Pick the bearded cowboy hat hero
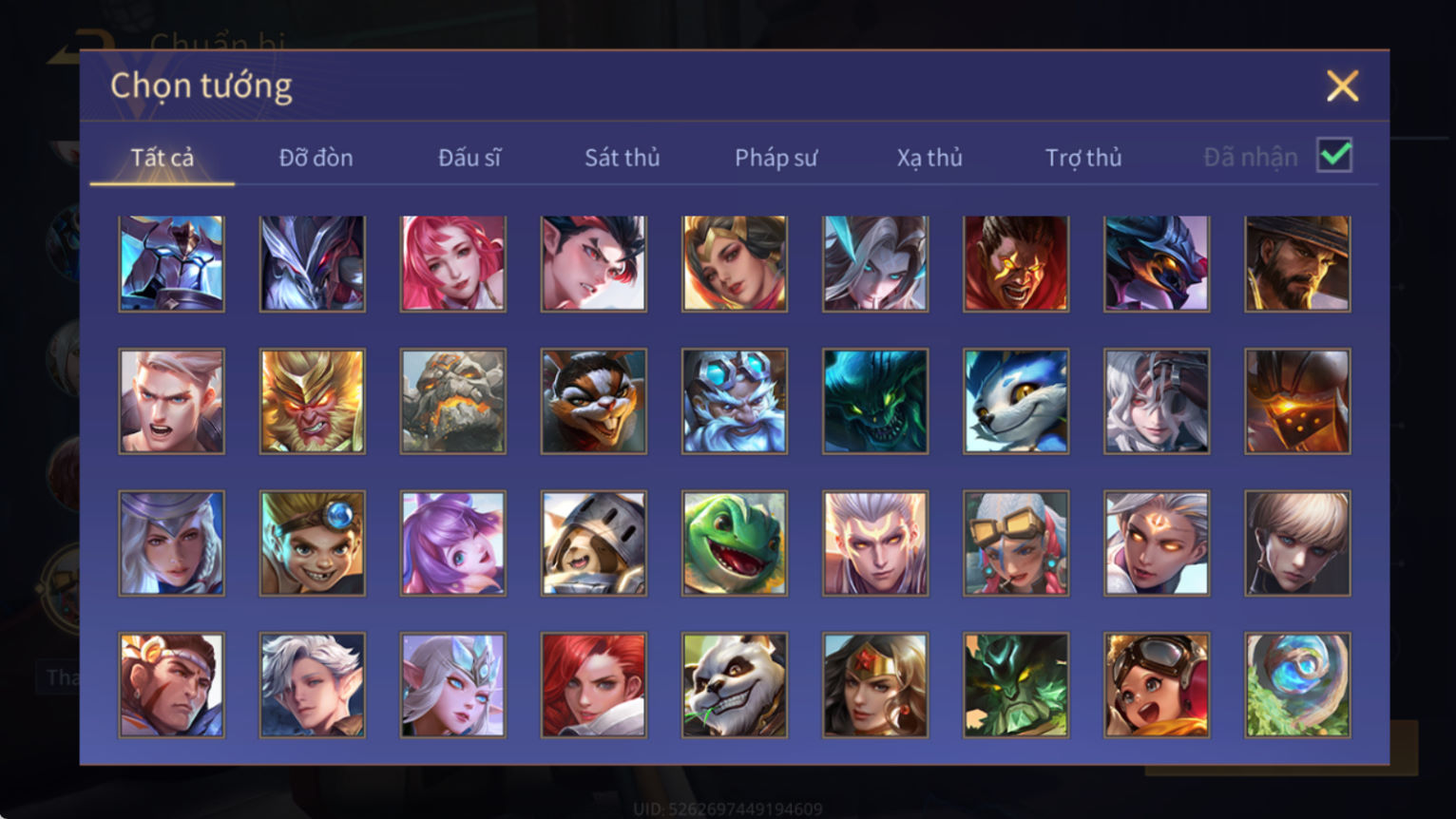1456x819 pixels. tap(1297, 263)
